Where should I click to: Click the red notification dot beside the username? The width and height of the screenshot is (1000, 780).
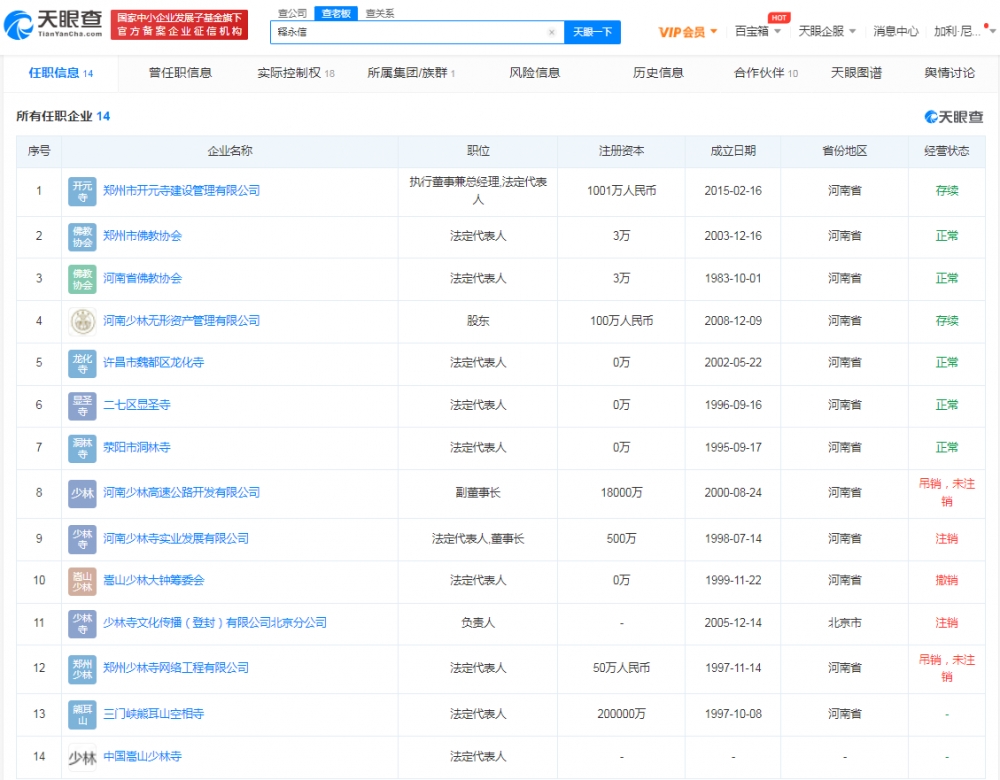pos(986,26)
